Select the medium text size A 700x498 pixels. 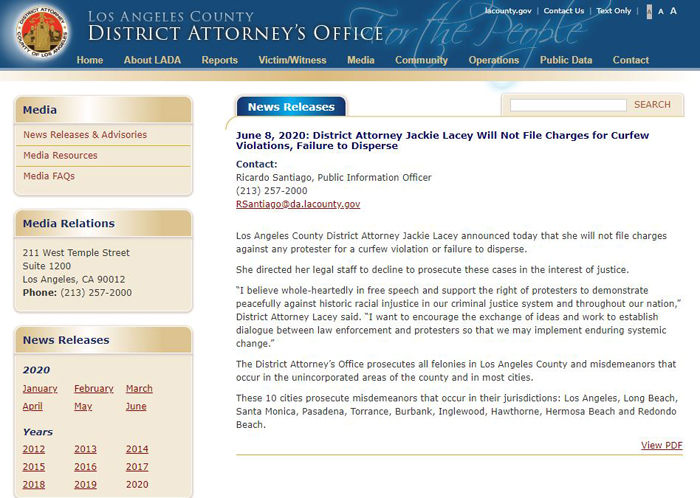[x=661, y=12]
